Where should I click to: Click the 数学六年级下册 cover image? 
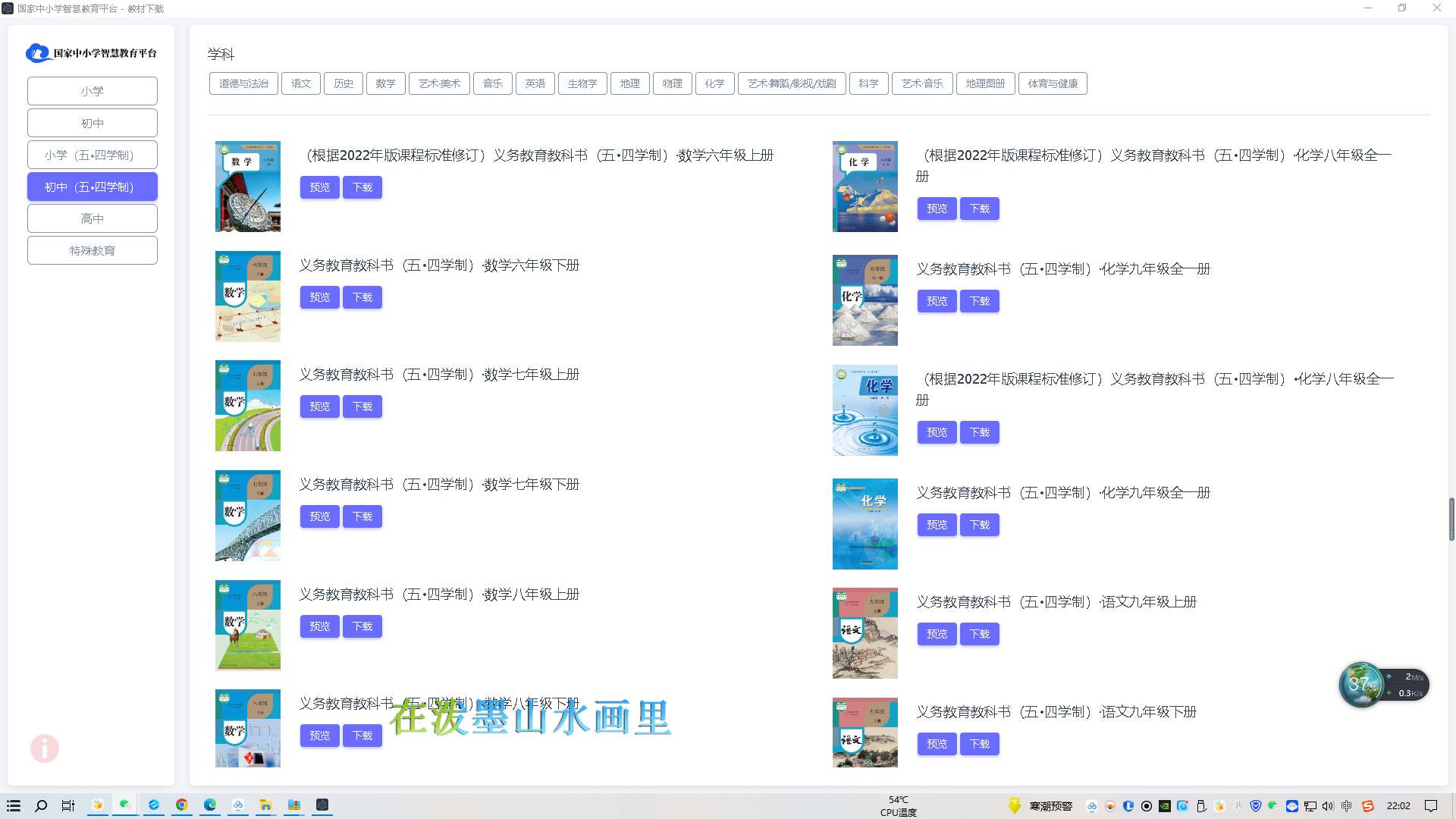click(x=247, y=296)
